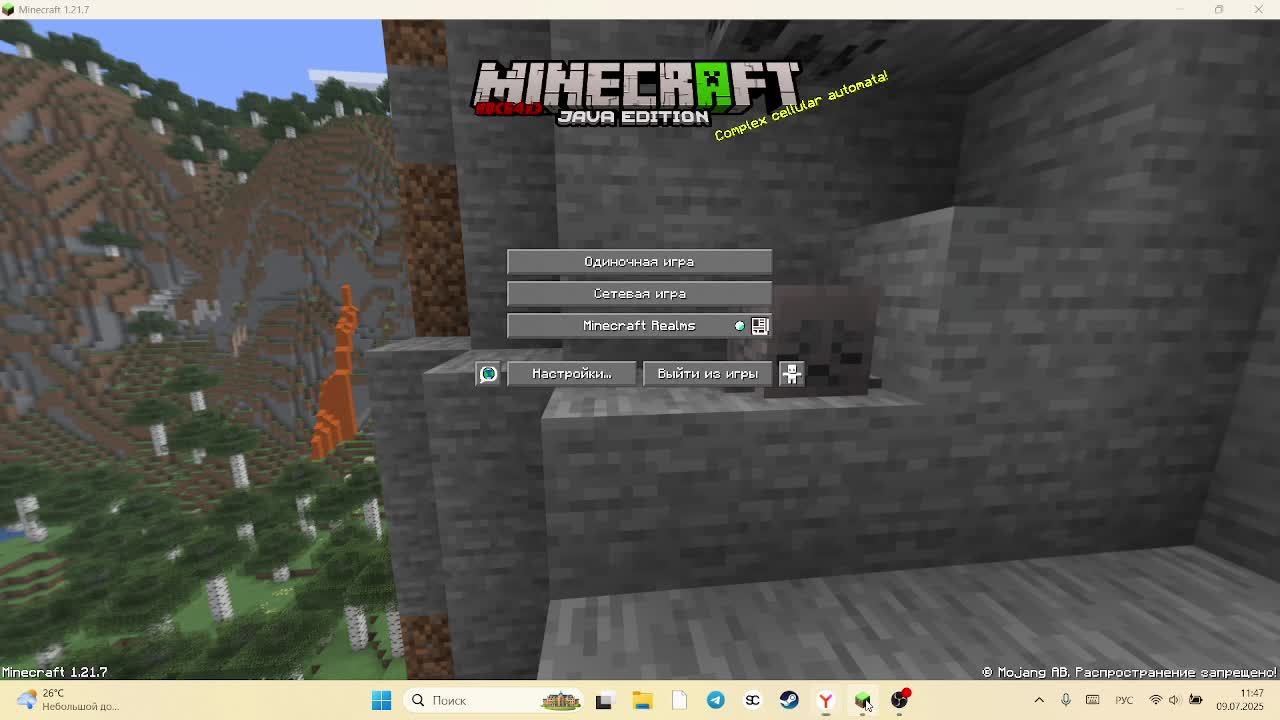This screenshot has width=1280, height=720.
Task: Click the microphone tray icon
Action: 1066,700
